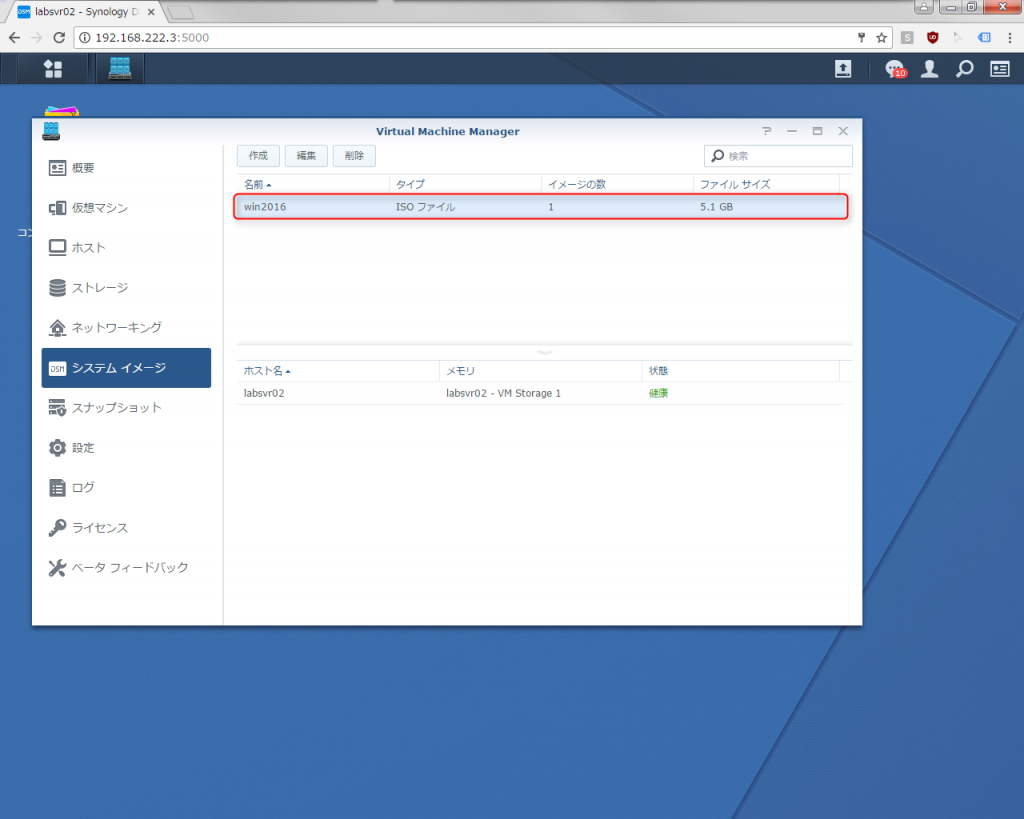
Task: Close the Virtual Machine Manager window
Action: (x=843, y=131)
